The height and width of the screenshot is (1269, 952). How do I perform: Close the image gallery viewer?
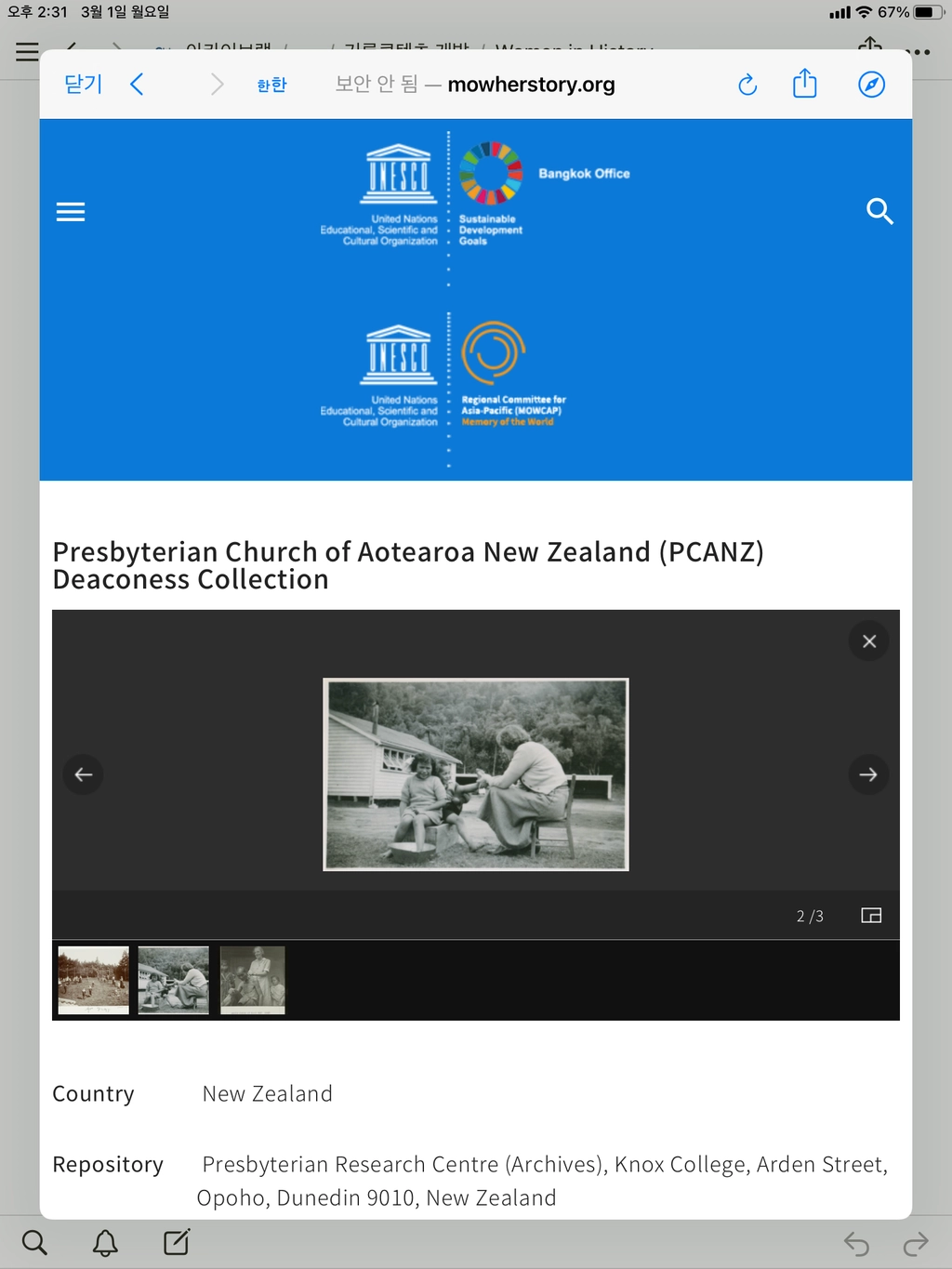click(x=869, y=641)
